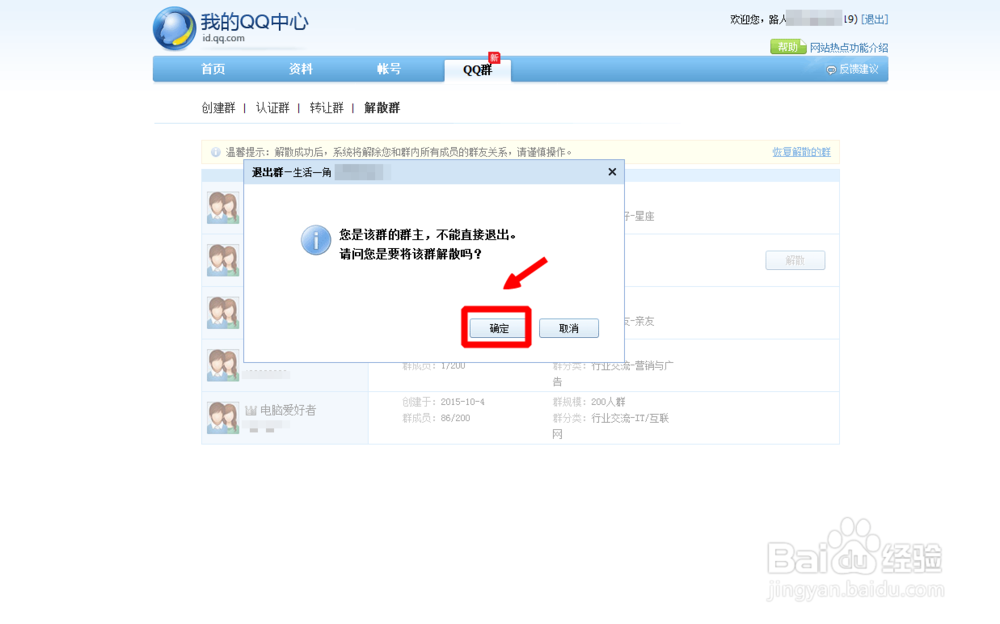Select the 转让群 navigation link
The width and height of the screenshot is (1000, 624).
pos(327,107)
